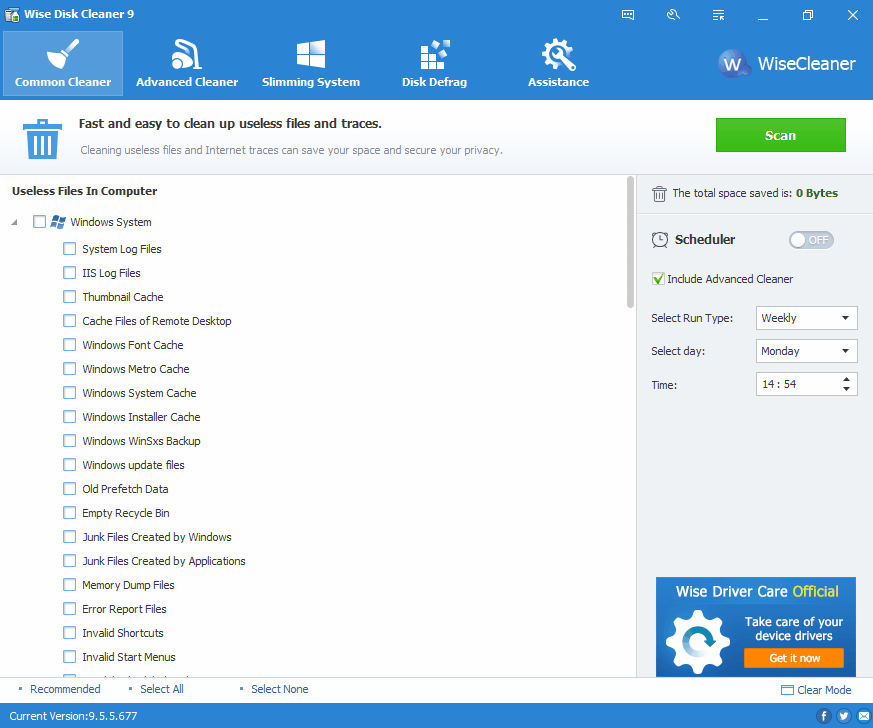The height and width of the screenshot is (728, 873).
Task: Check System Log Files
Action: [x=70, y=249]
